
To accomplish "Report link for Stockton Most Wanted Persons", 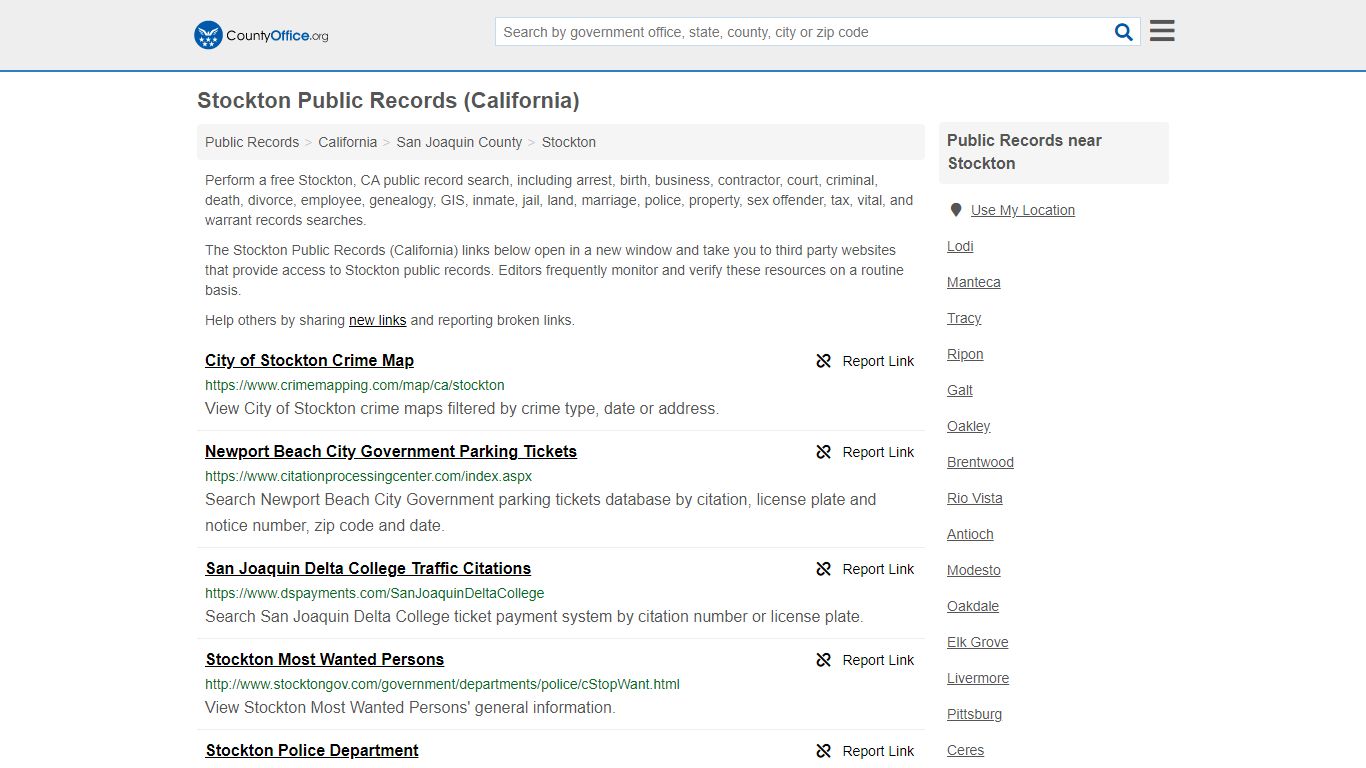I will [x=878, y=660].
